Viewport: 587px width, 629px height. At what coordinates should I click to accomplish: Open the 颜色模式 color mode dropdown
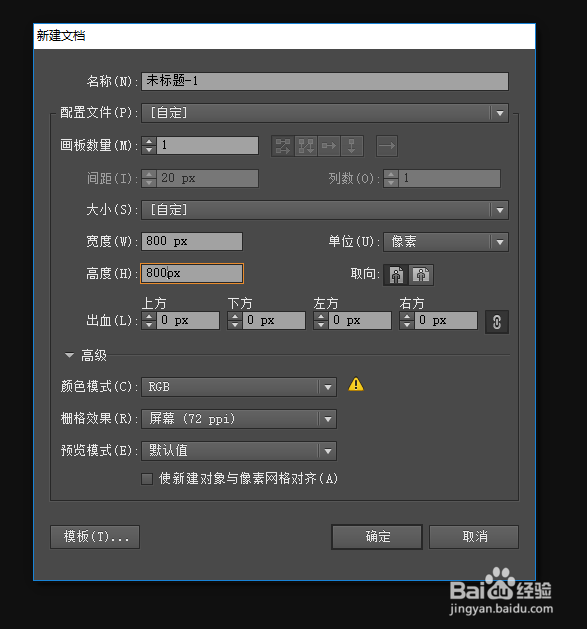(x=239, y=387)
